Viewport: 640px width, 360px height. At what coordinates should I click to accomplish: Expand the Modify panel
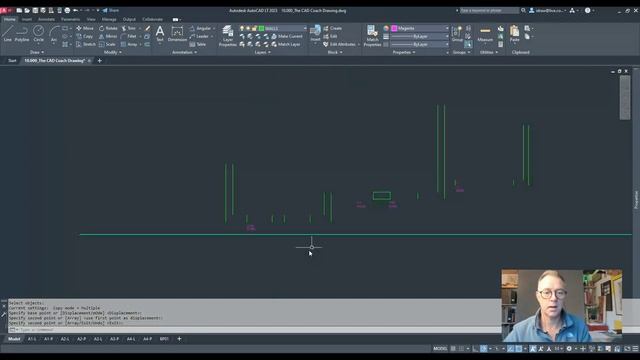[x=113, y=52]
